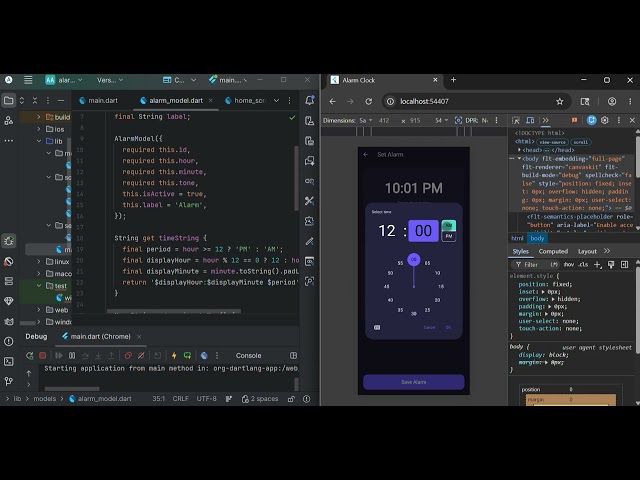The height and width of the screenshot is (480, 640).
Task: Click the Save Alarm button
Action: pyautogui.click(x=413, y=382)
